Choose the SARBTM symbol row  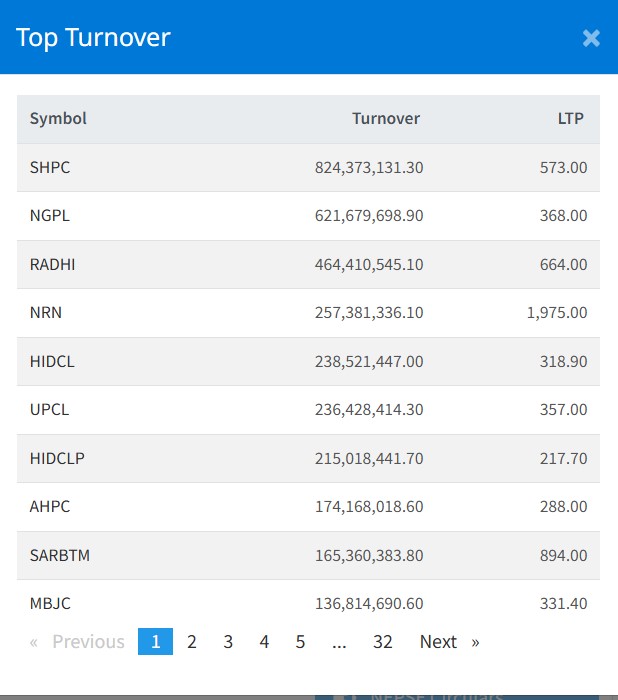(x=60, y=555)
